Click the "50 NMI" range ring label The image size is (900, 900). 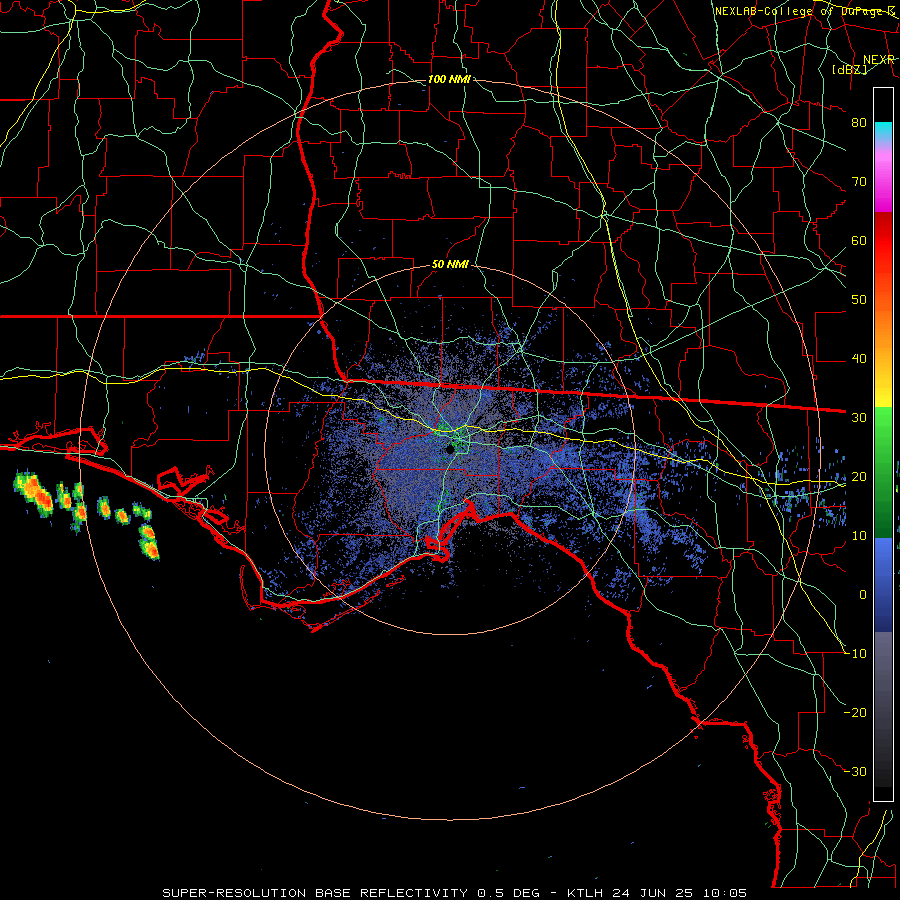[450, 264]
